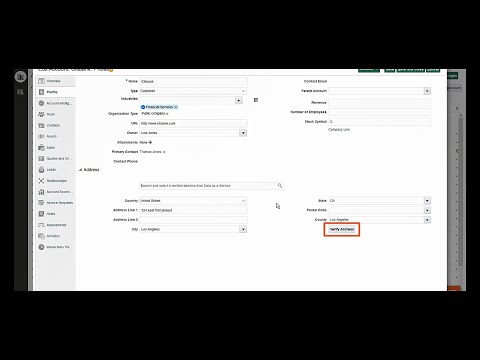Open the Leads sidebar icon
The image size is (480, 360).
pos(41,170)
